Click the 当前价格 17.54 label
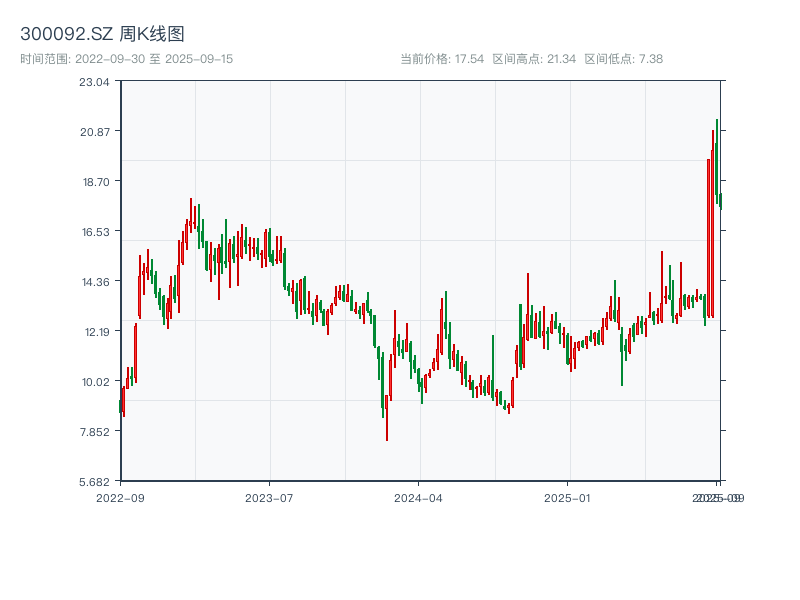Screen dimensions: 800x600 (x=442, y=59)
